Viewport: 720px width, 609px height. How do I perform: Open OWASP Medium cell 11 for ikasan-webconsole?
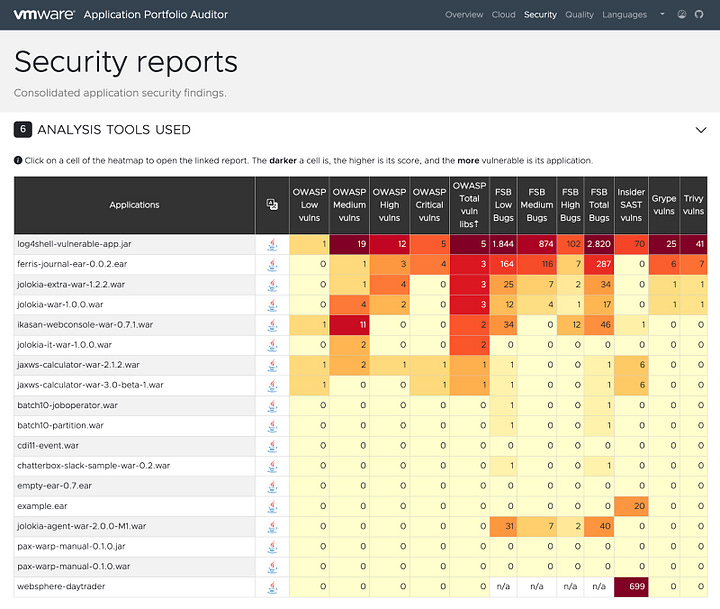point(349,325)
